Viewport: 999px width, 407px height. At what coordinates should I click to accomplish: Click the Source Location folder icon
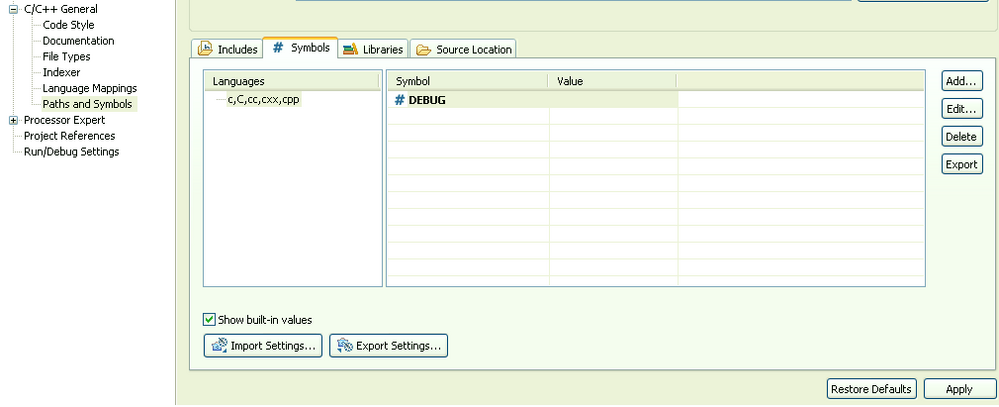[424, 50]
